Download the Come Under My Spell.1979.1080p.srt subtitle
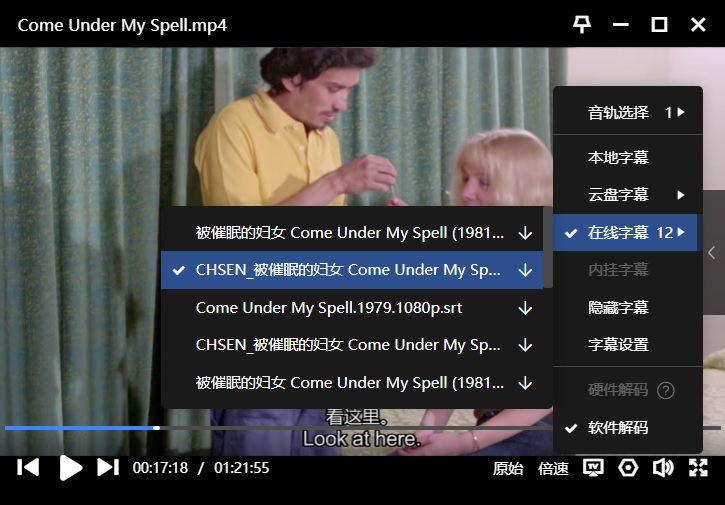The width and height of the screenshot is (725, 505). pyautogui.click(x=525, y=308)
